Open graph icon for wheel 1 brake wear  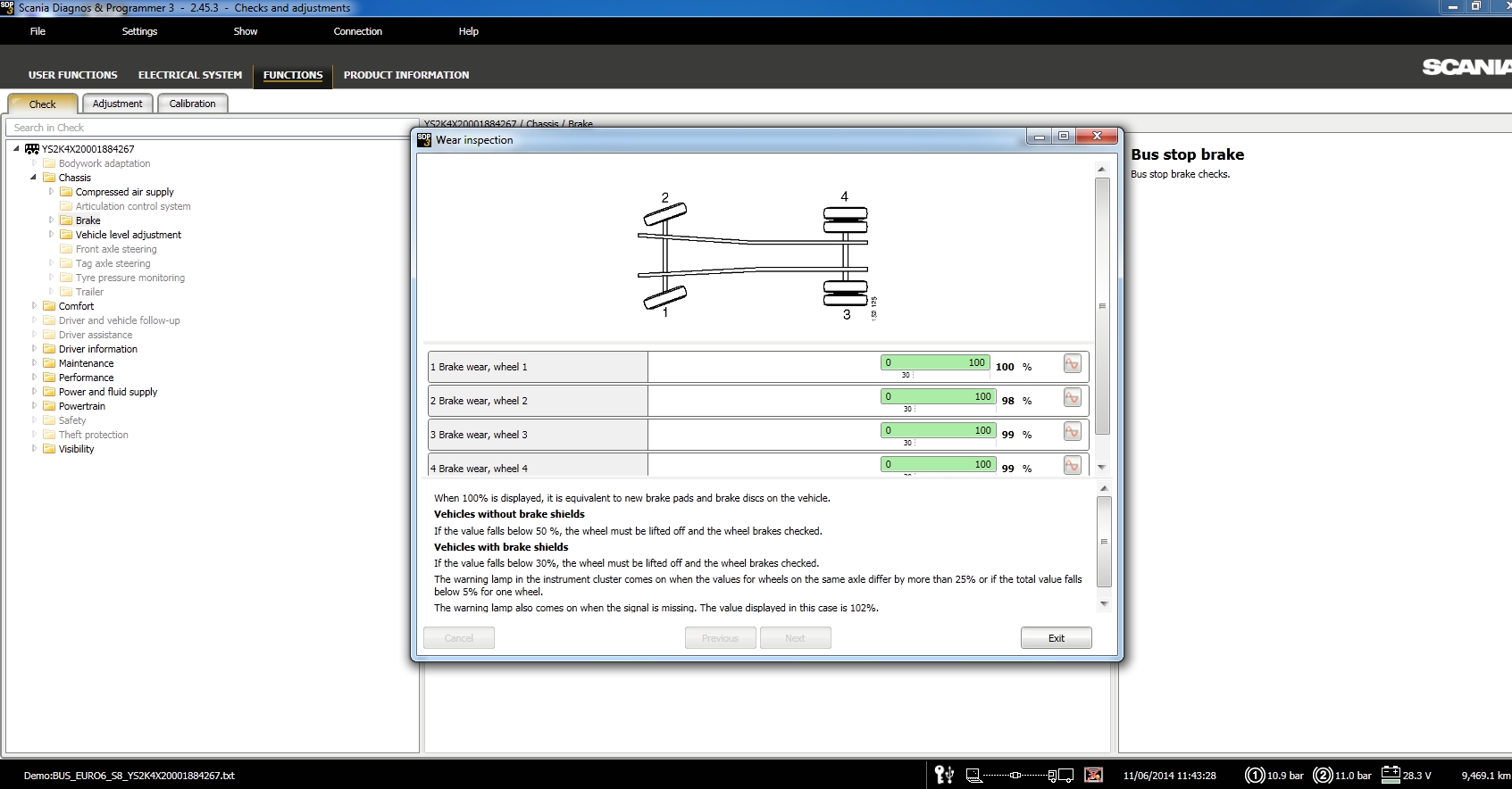pos(1072,364)
